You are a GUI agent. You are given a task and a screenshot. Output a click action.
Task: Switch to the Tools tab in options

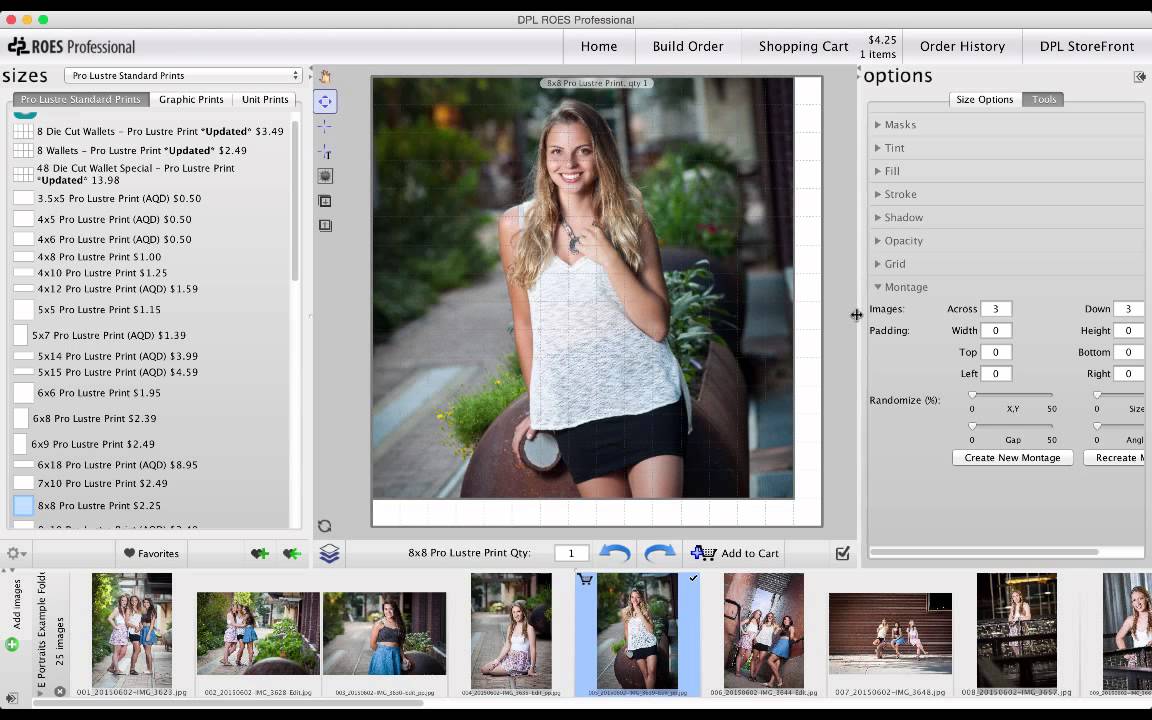pyautogui.click(x=1043, y=99)
